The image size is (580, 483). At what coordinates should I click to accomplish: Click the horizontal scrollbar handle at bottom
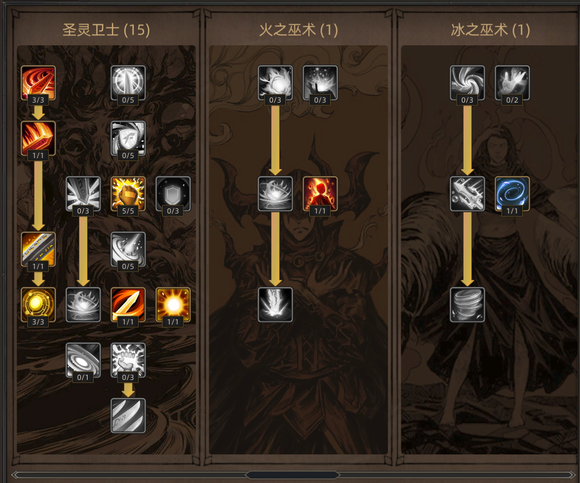click(x=292, y=475)
